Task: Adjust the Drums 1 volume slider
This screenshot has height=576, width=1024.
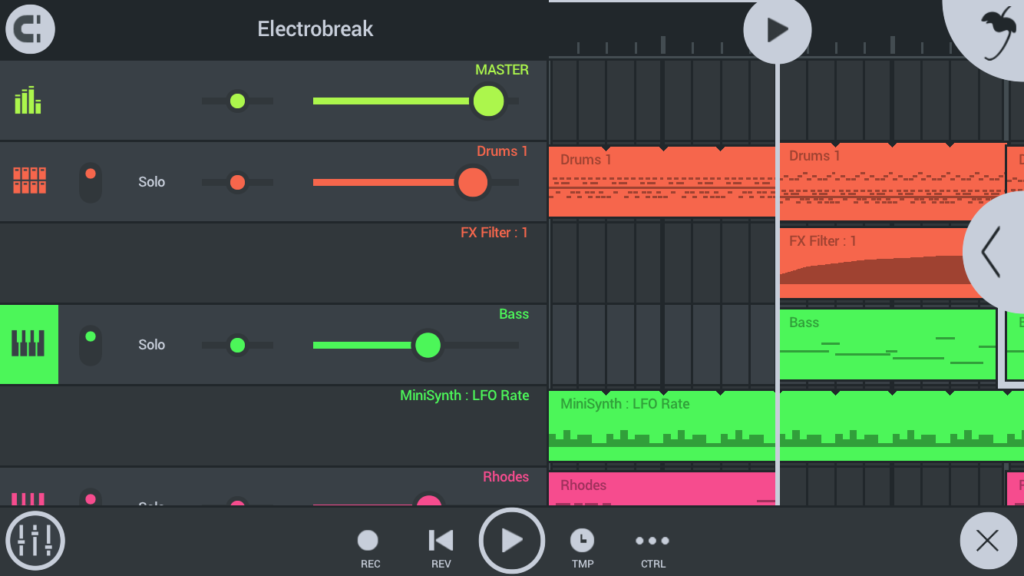Action: (415, 183)
